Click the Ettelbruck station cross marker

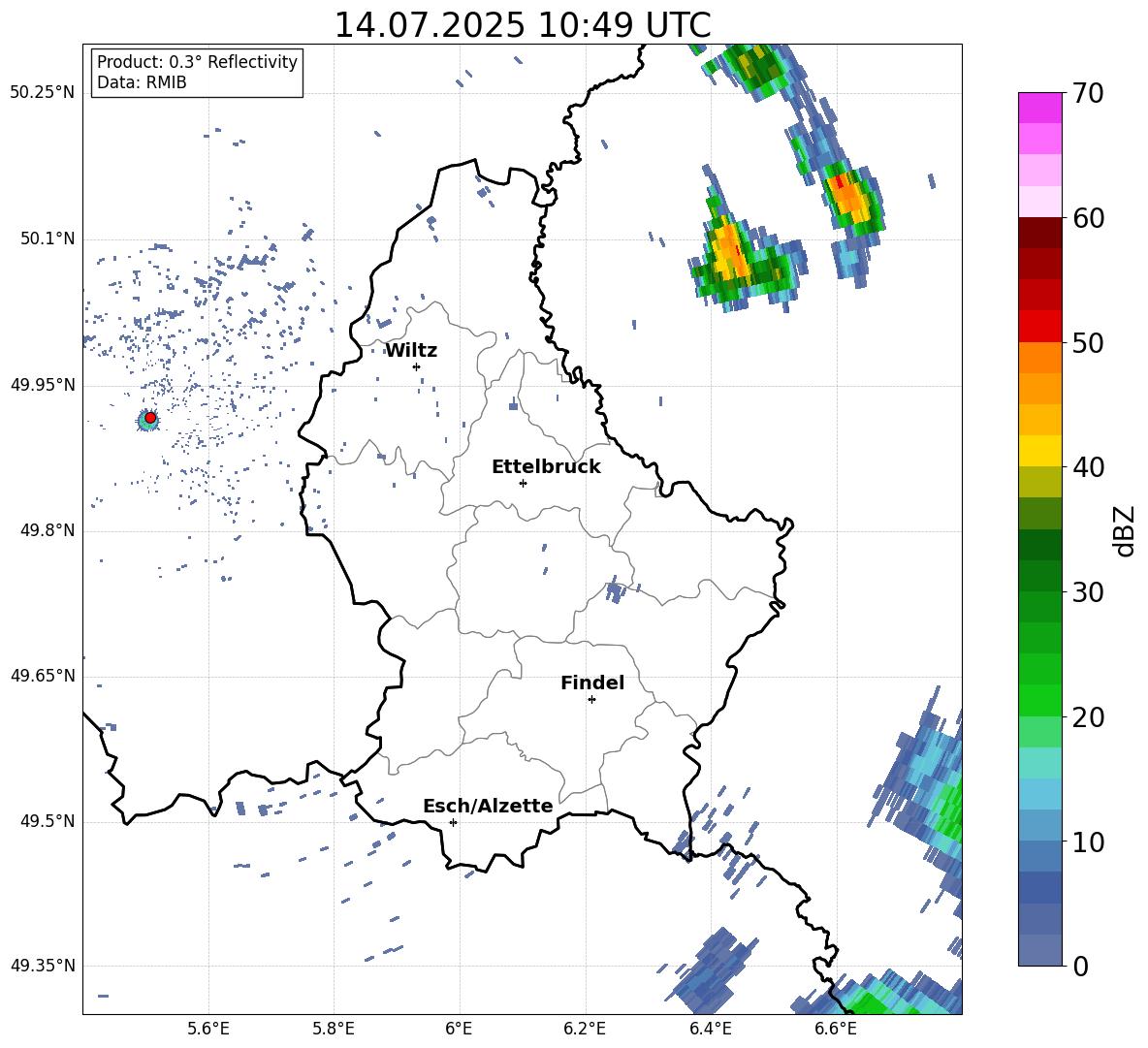(523, 483)
